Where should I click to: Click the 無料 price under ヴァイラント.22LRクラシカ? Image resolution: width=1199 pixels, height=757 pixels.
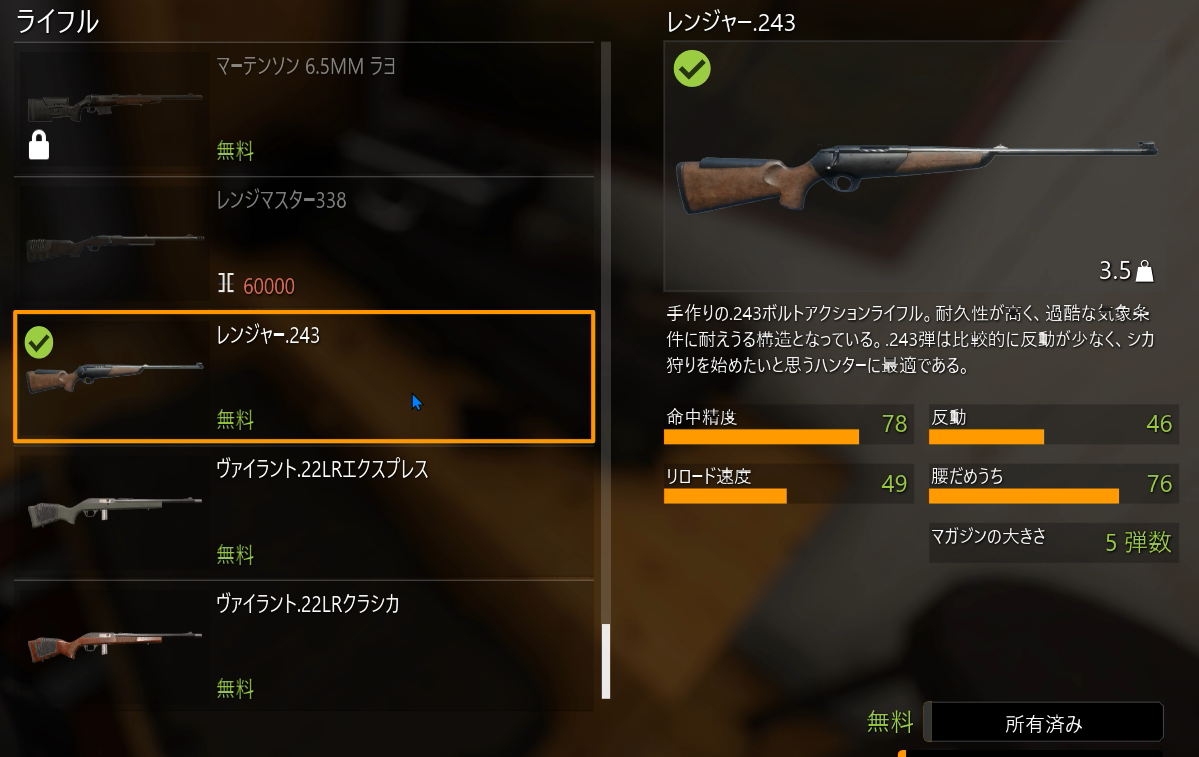point(235,688)
